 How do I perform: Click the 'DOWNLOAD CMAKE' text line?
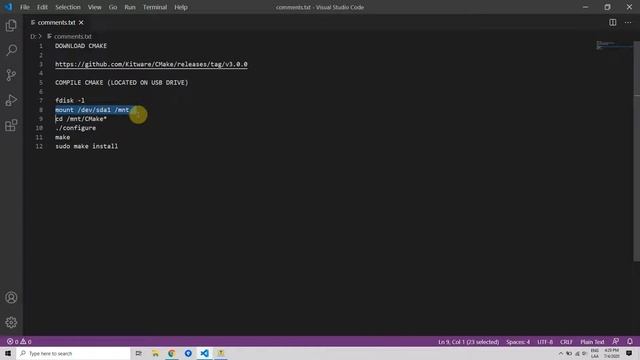[x=81, y=46]
